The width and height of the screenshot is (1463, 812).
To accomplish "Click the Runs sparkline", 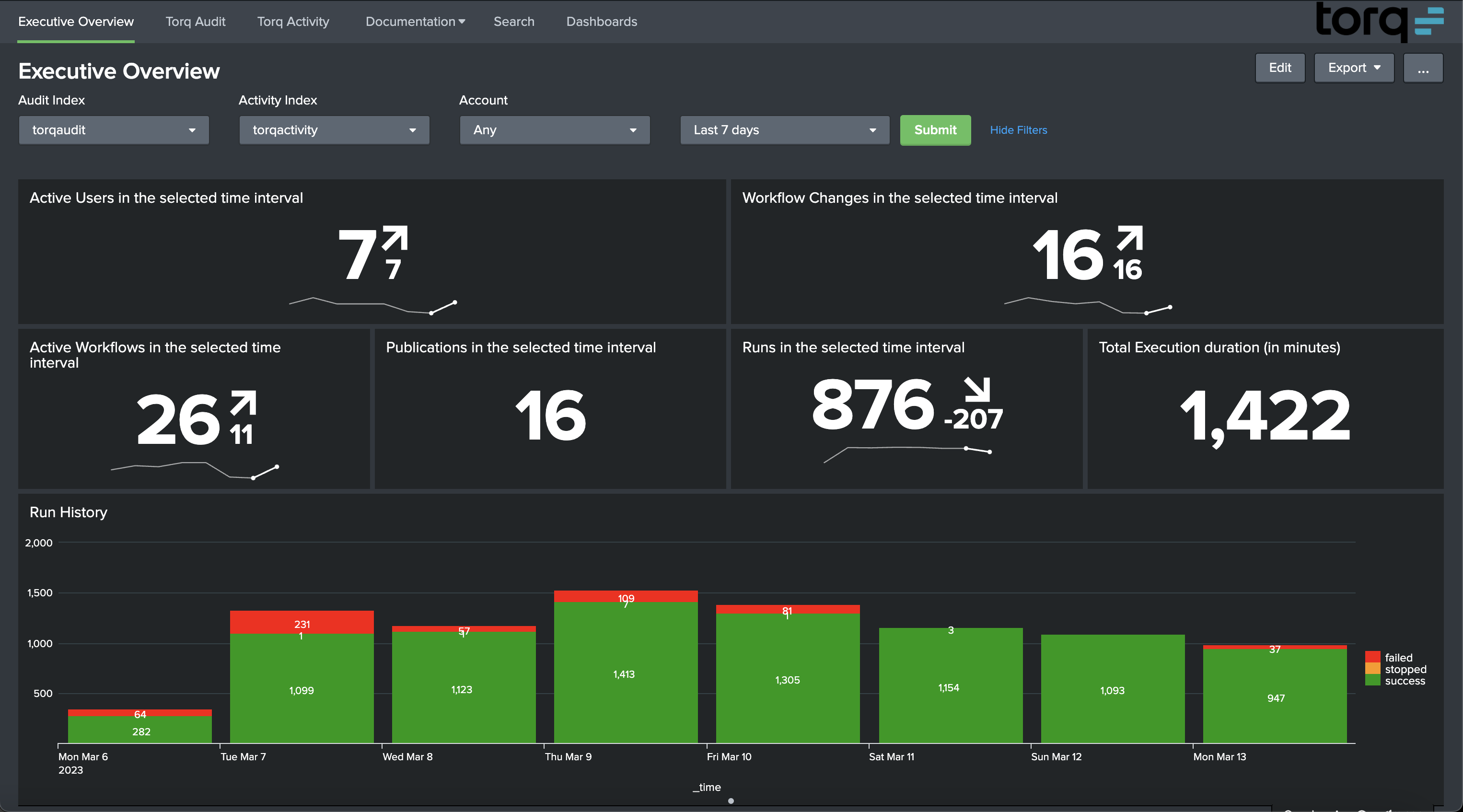I will pos(907,455).
